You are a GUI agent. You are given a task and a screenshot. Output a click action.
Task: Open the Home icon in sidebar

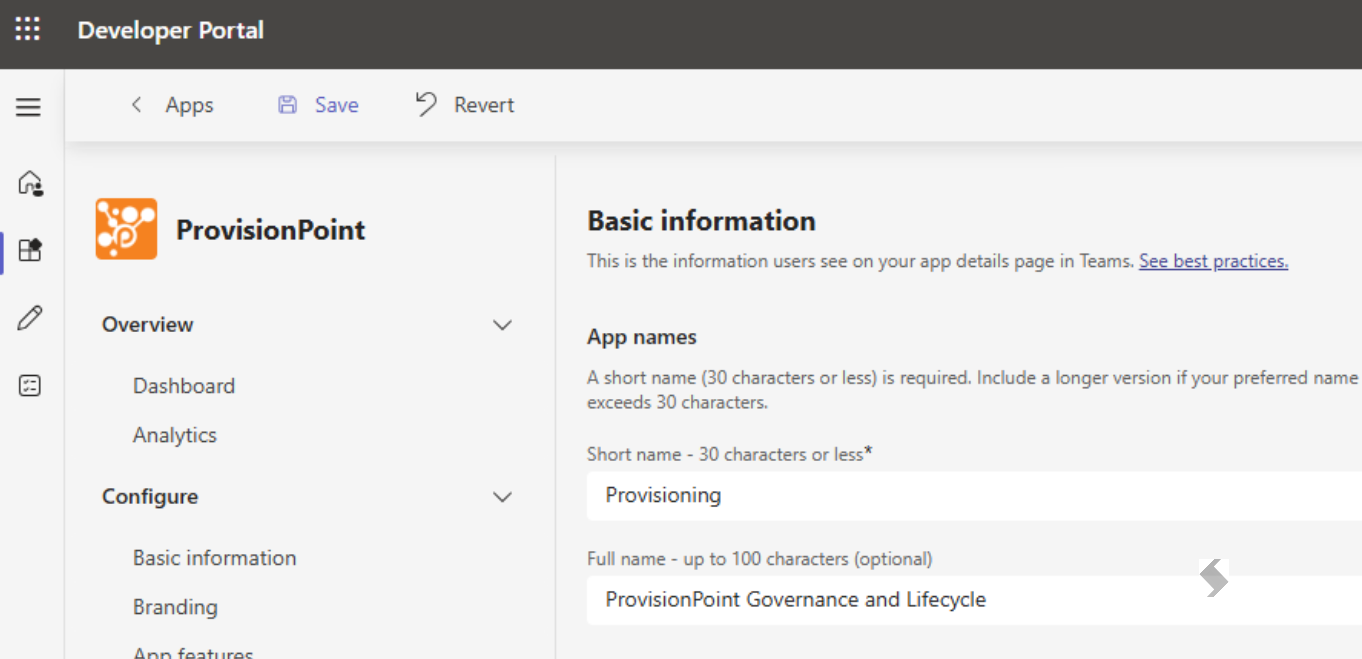pyautogui.click(x=30, y=183)
